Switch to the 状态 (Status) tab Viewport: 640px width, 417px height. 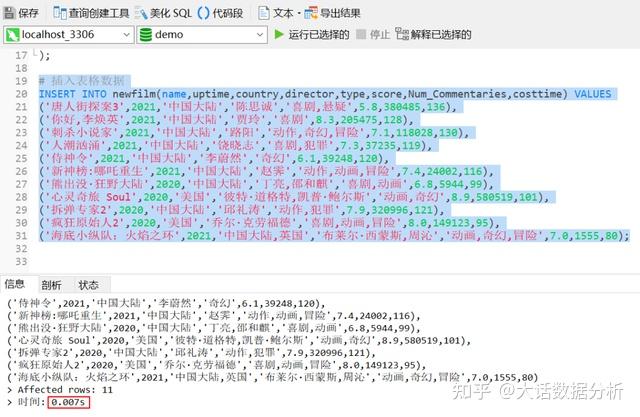(88, 285)
